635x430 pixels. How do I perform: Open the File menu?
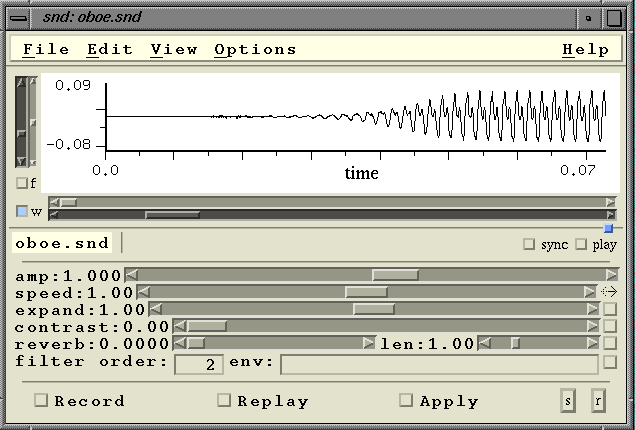click(46, 49)
